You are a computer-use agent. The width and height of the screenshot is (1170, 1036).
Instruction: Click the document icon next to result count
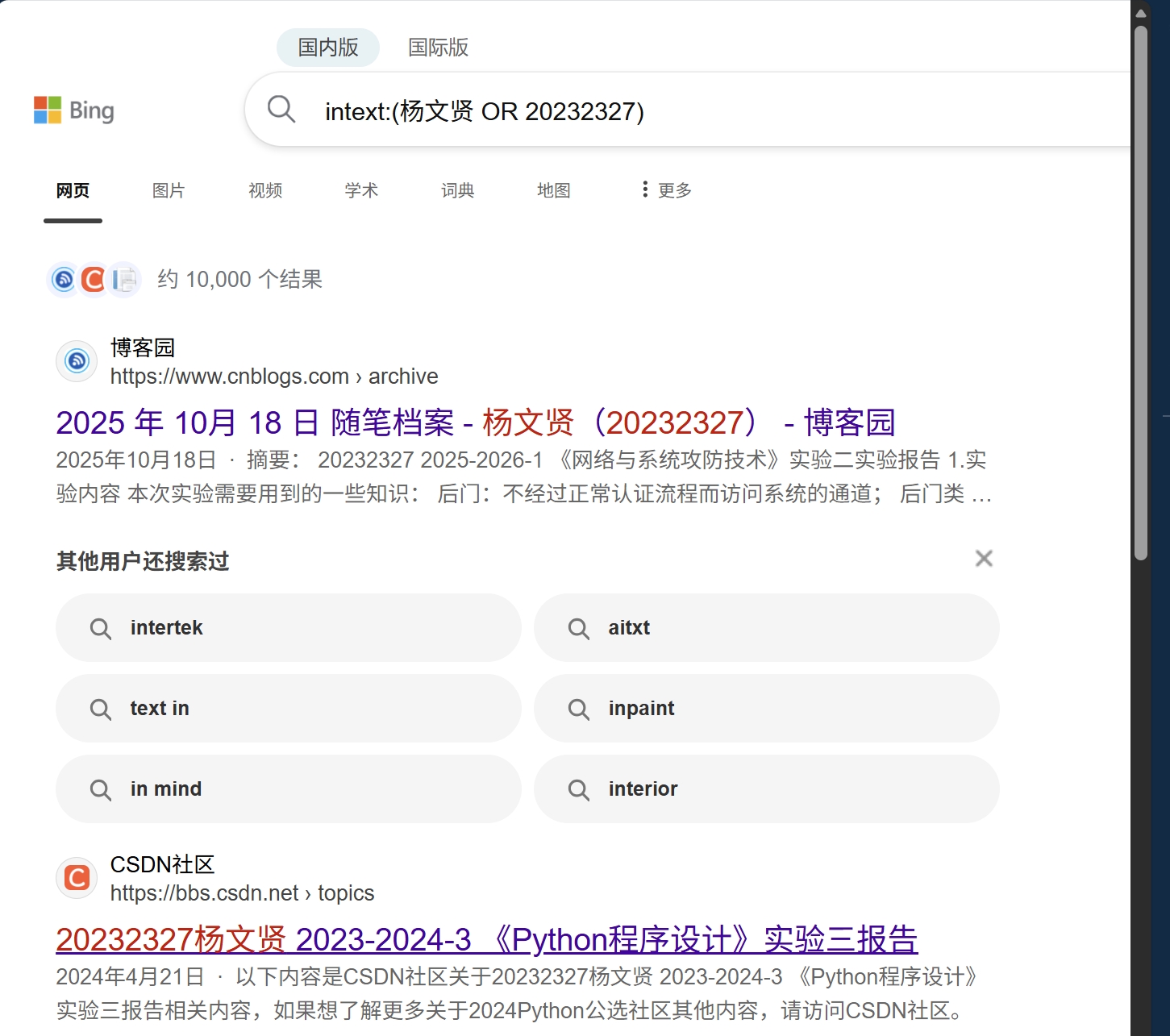pos(123,279)
